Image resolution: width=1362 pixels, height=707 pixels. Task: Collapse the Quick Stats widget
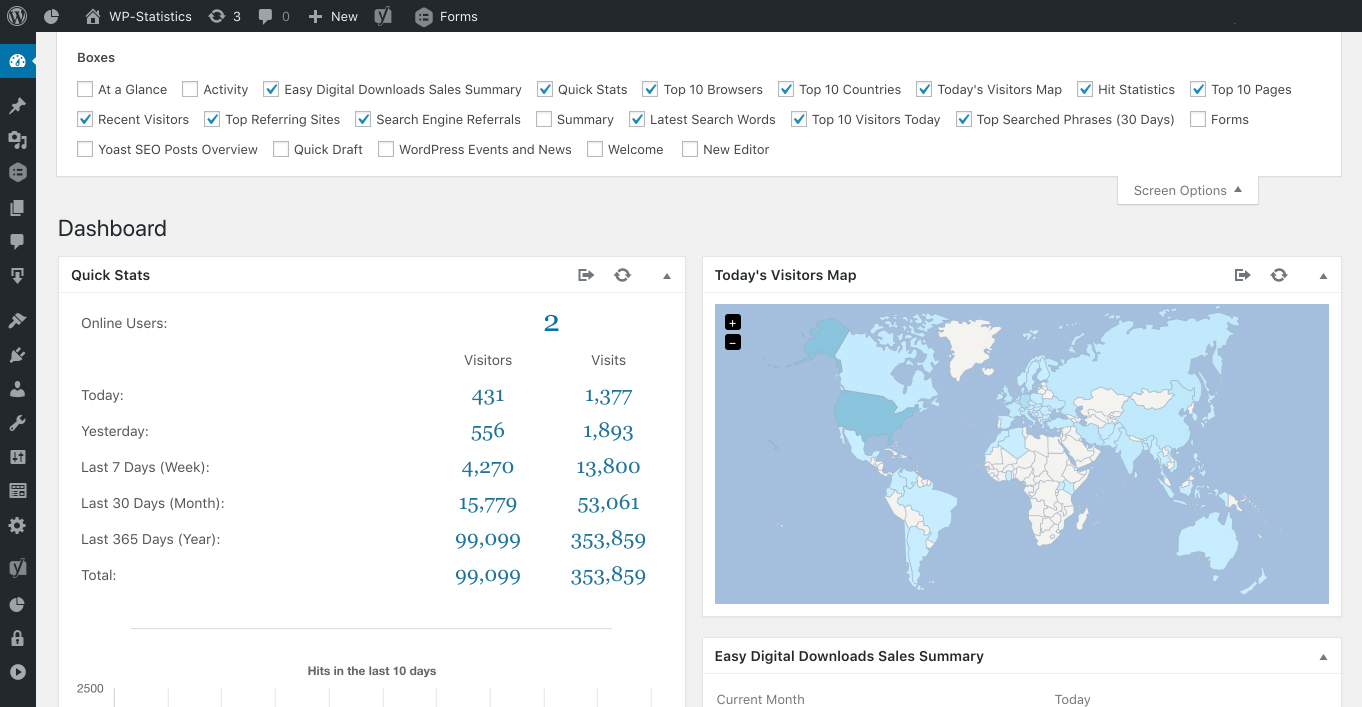(667, 276)
